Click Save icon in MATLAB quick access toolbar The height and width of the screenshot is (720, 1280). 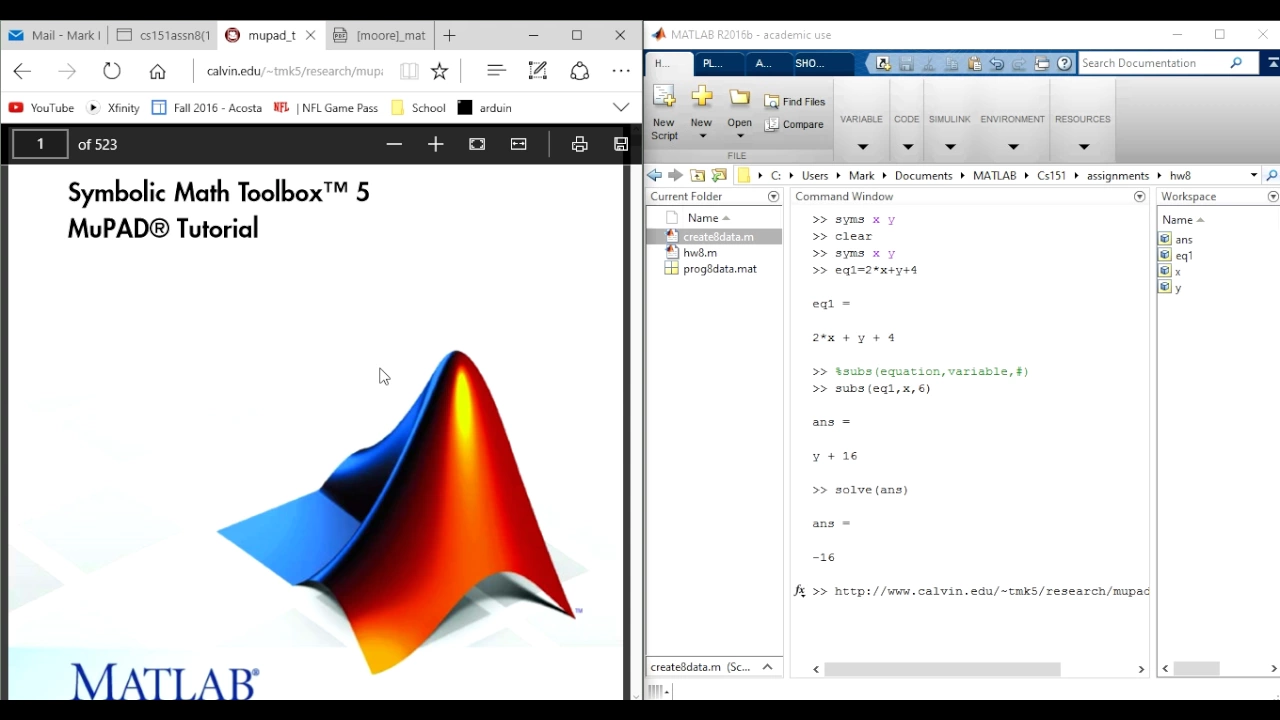[906, 63]
